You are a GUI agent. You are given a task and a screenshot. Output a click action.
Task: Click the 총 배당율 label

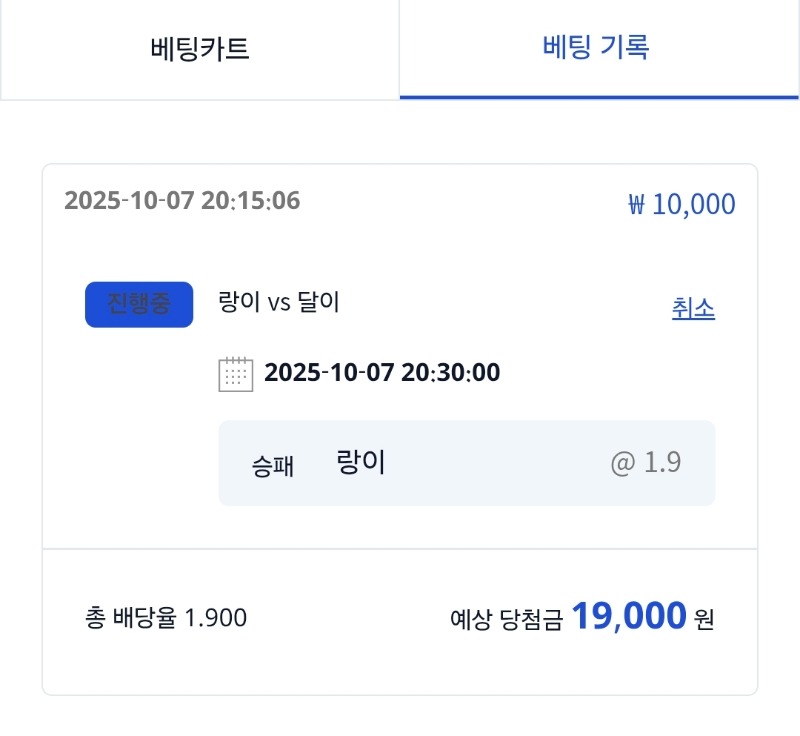point(132,619)
